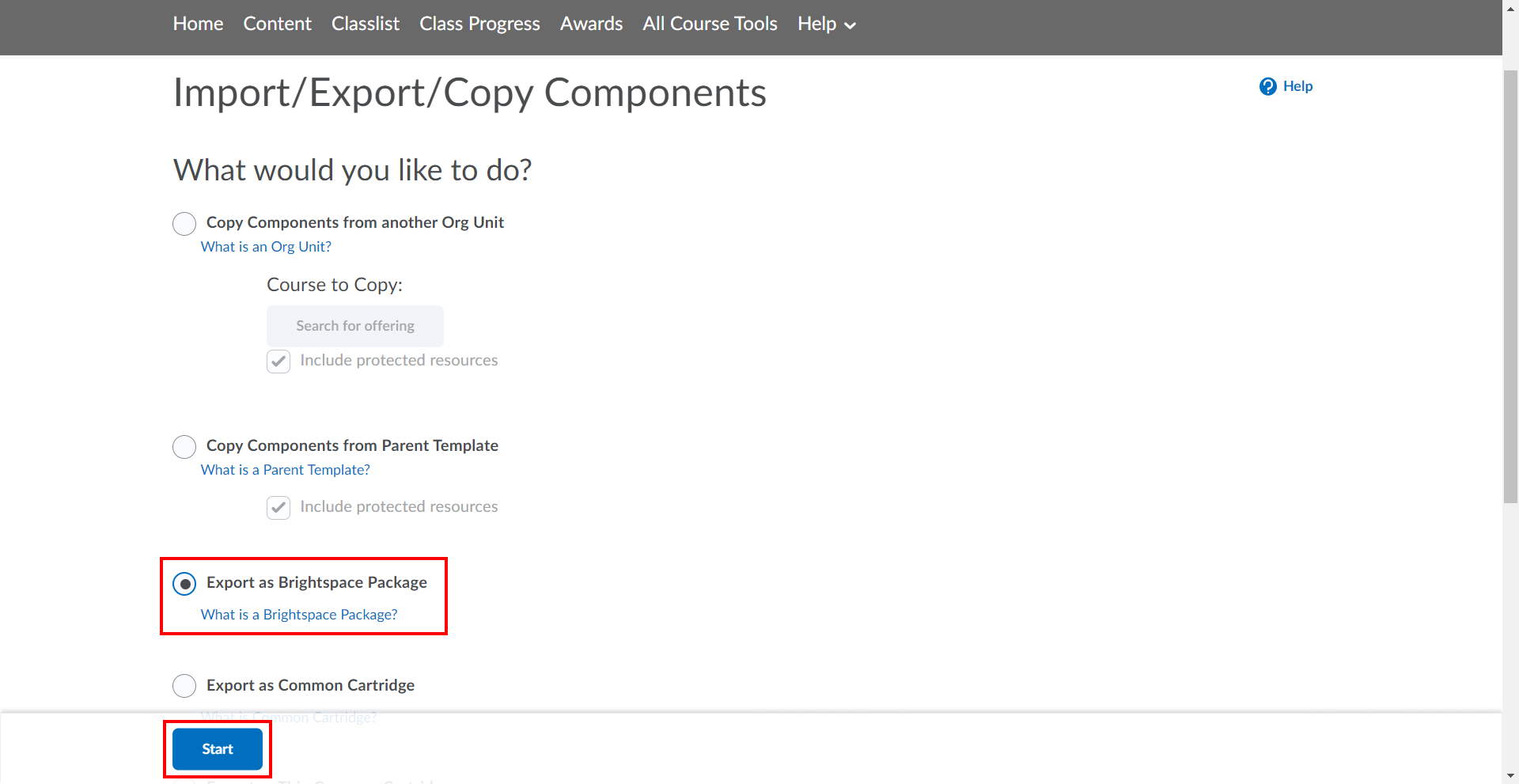Viewport: 1519px width, 784px height.
Task: Open 'What is a Brightspace Package?' link
Action: (299, 615)
